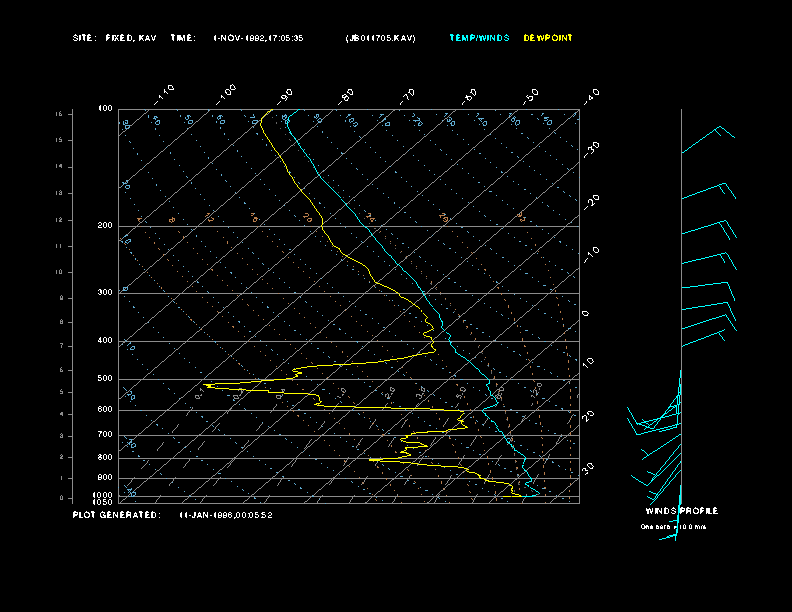Click the -20 temperature label beside the plot's right edge

[591, 202]
